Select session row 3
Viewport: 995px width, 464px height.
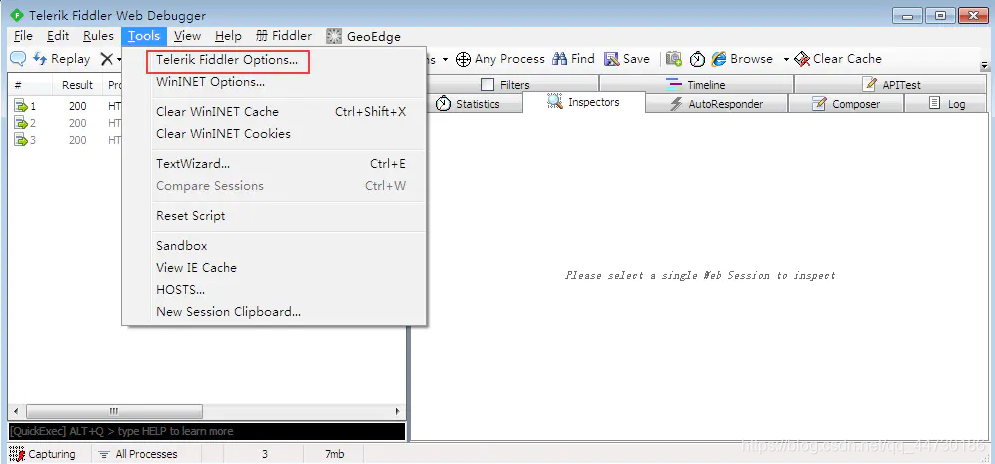click(67, 140)
